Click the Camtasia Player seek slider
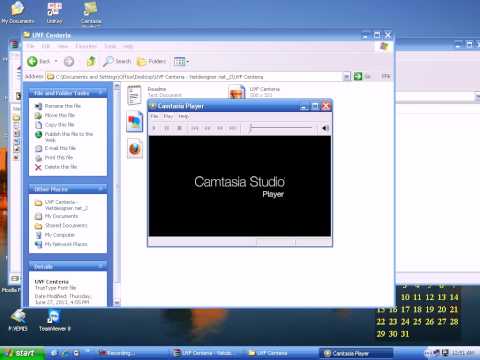Viewport: 480px width, 360px height. pos(281,127)
